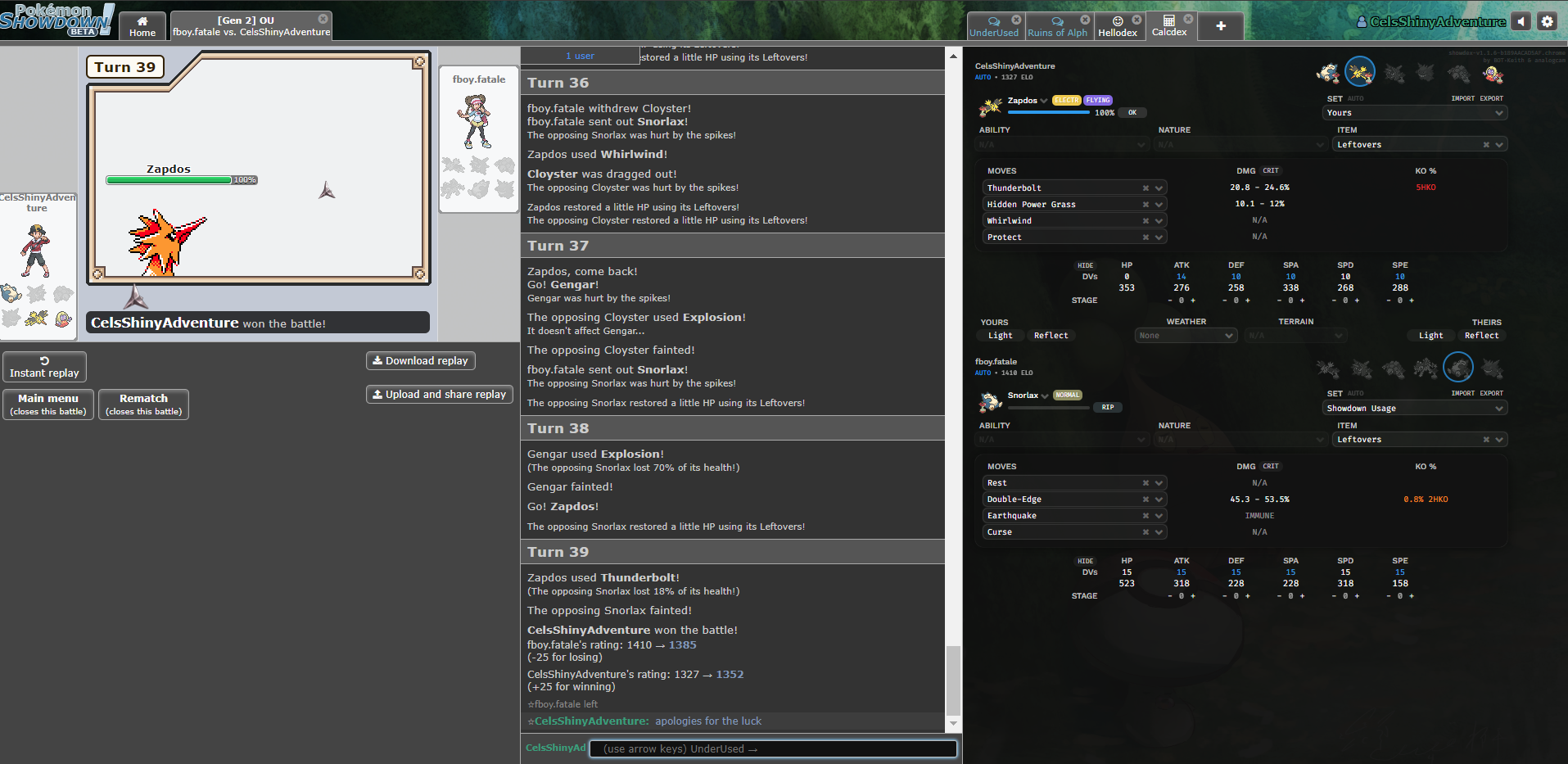1568x764 pixels.
Task: Open the options gear icon
Action: coord(1547,21)
